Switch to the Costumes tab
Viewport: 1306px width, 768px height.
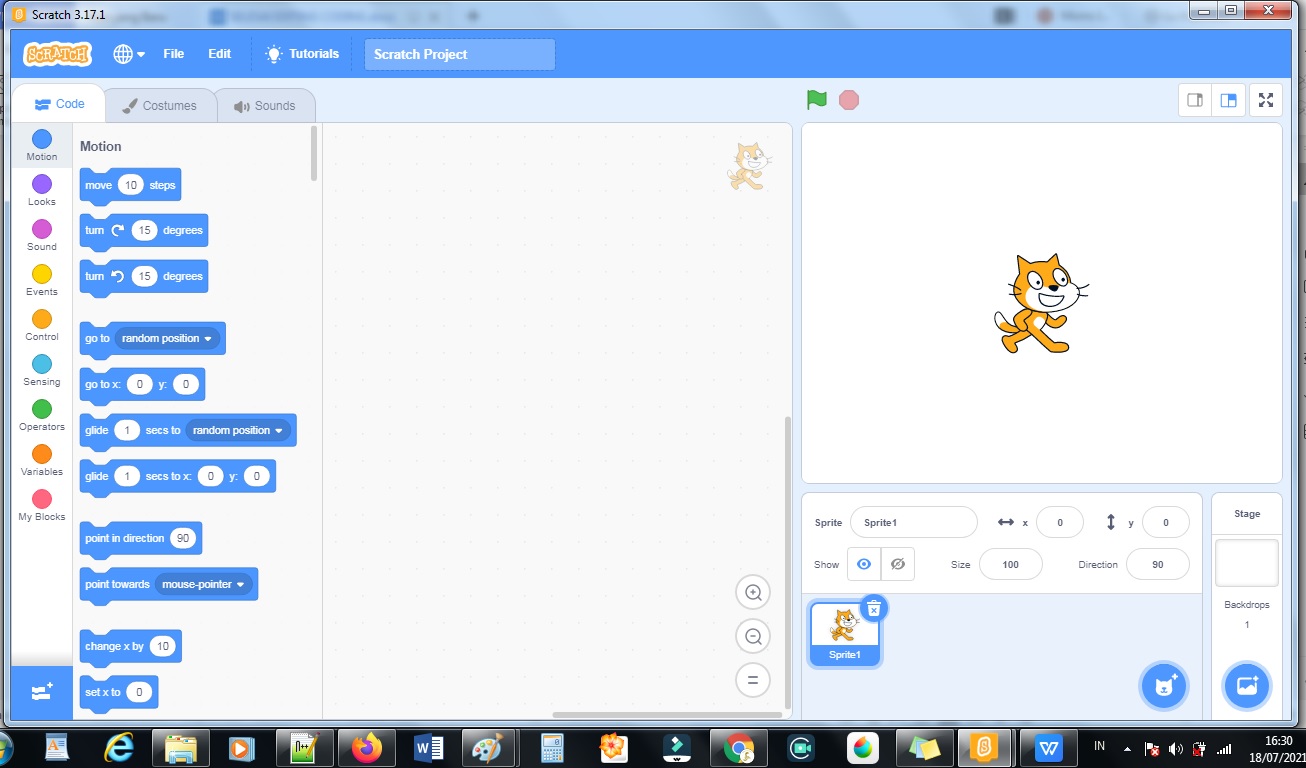tap(160, 104)
